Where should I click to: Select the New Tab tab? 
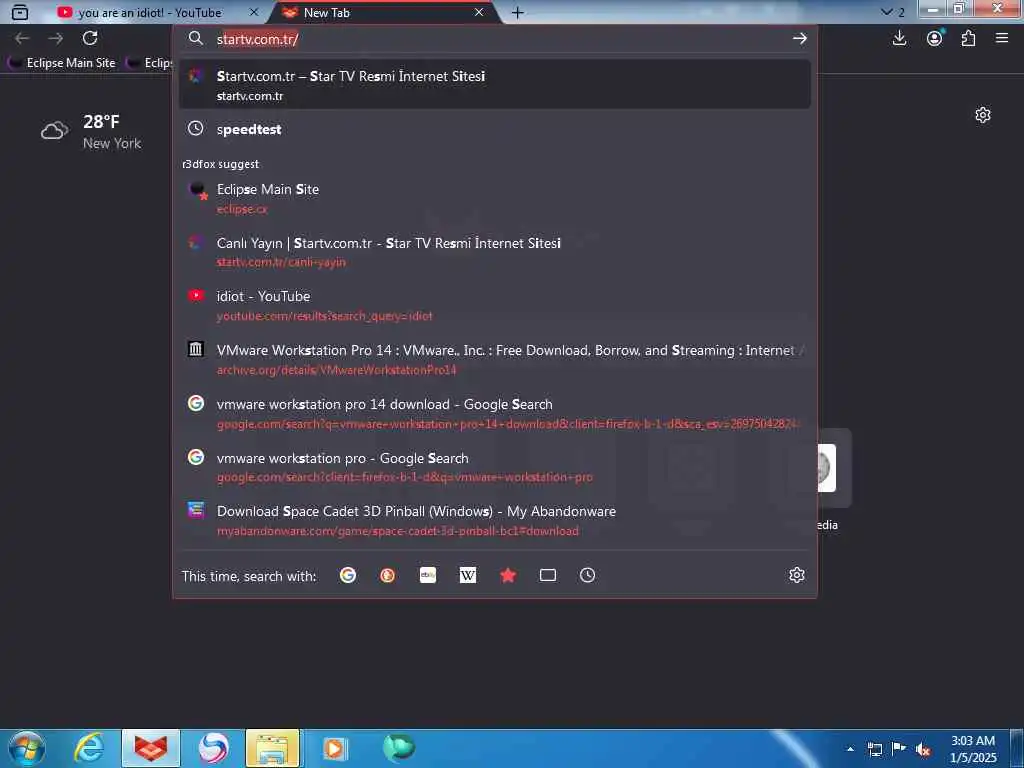[383, 12]
